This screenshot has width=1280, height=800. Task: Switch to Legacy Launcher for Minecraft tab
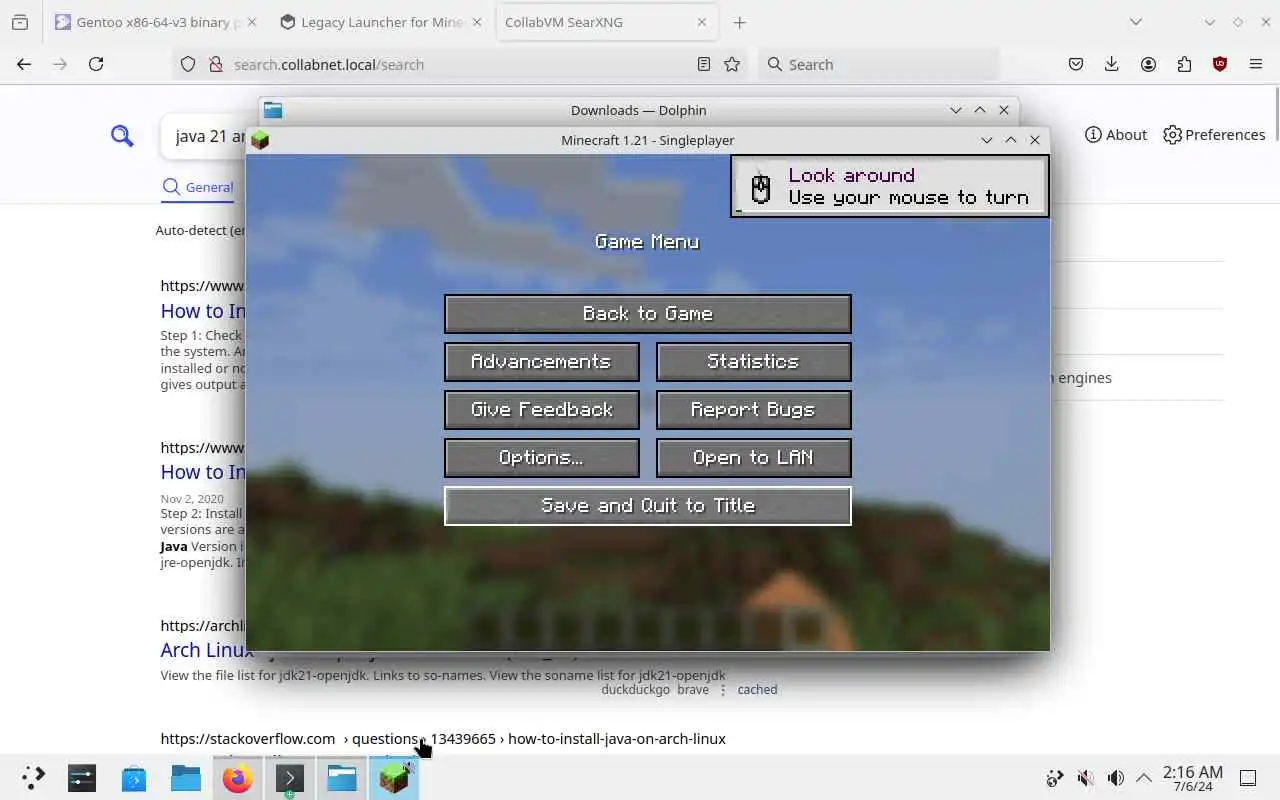tap(381, 22)
